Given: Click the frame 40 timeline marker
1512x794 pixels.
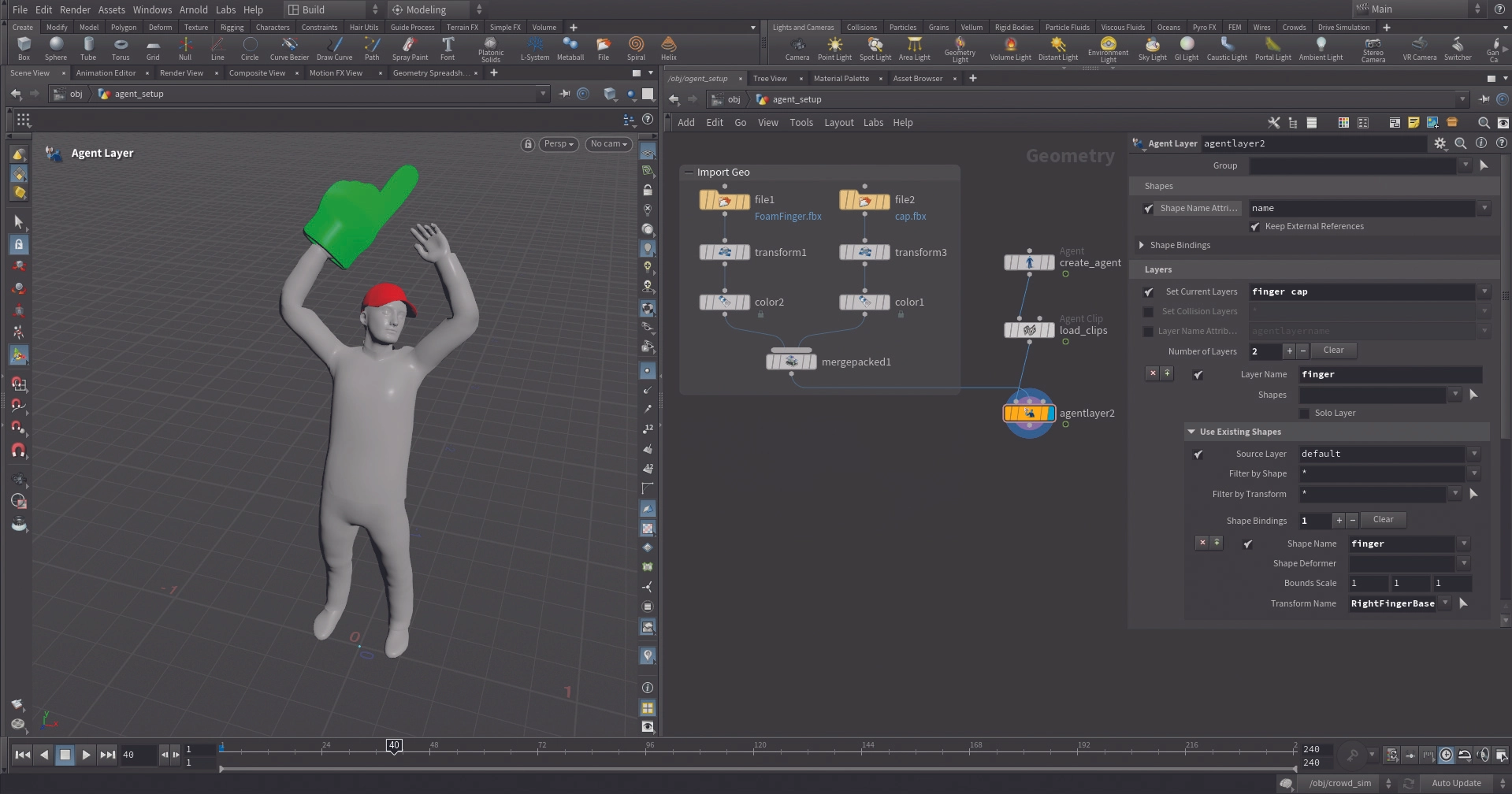Looking at the screenshot, I should (x=394, y=745).
